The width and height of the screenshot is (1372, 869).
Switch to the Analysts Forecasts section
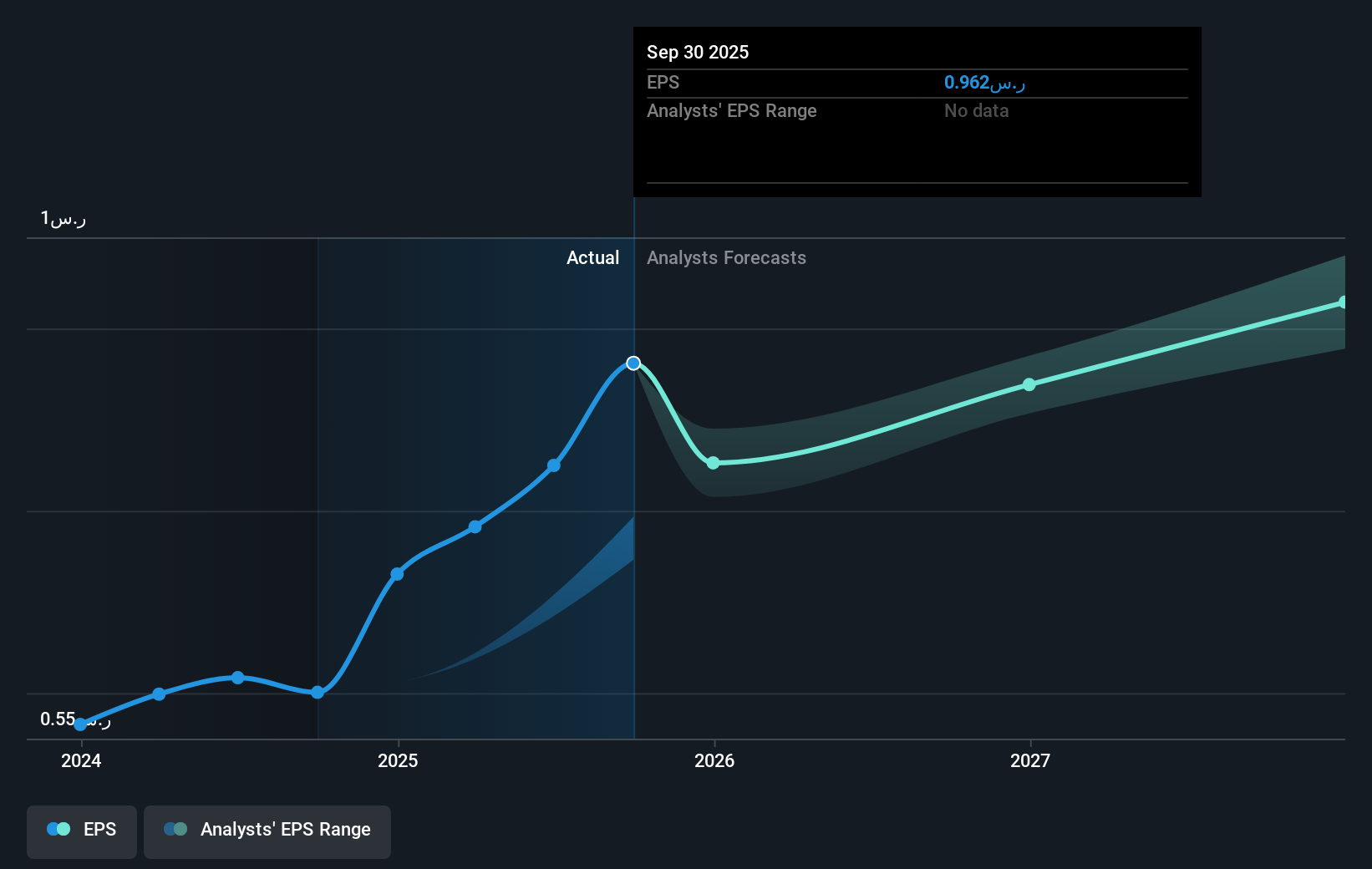pyautogui.click(x=726, y=257)
